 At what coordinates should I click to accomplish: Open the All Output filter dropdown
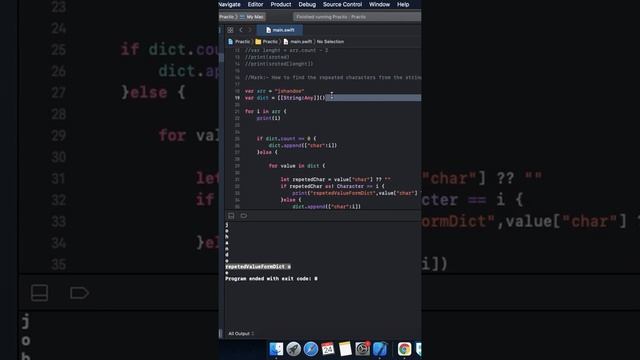[x=241, y=333]
